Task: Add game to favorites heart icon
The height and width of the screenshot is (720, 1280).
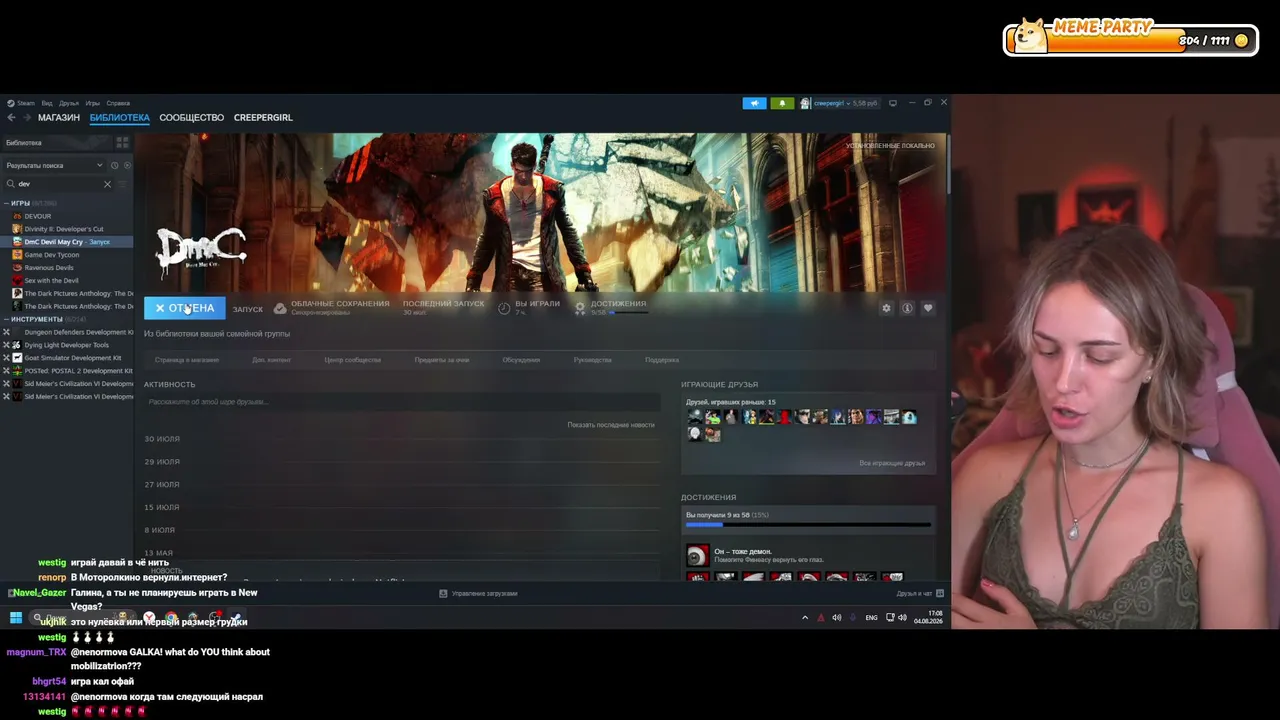Action: point(928,308)
